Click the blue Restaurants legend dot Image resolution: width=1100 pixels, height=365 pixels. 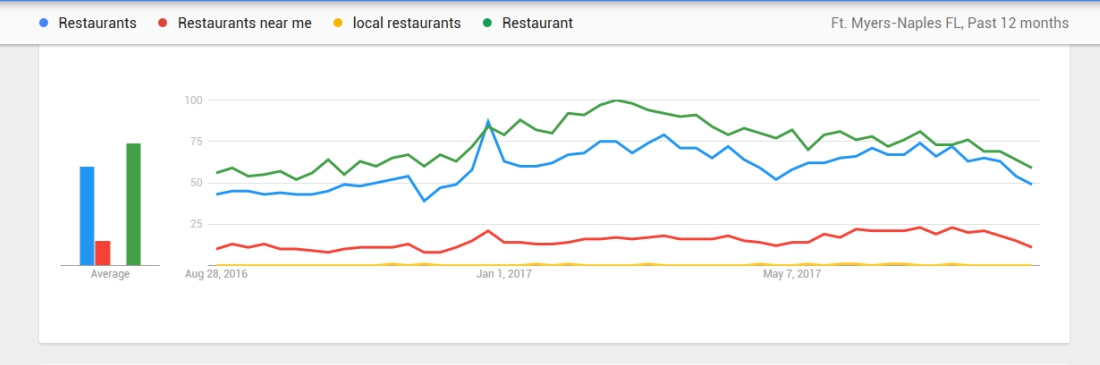[44, 23]
